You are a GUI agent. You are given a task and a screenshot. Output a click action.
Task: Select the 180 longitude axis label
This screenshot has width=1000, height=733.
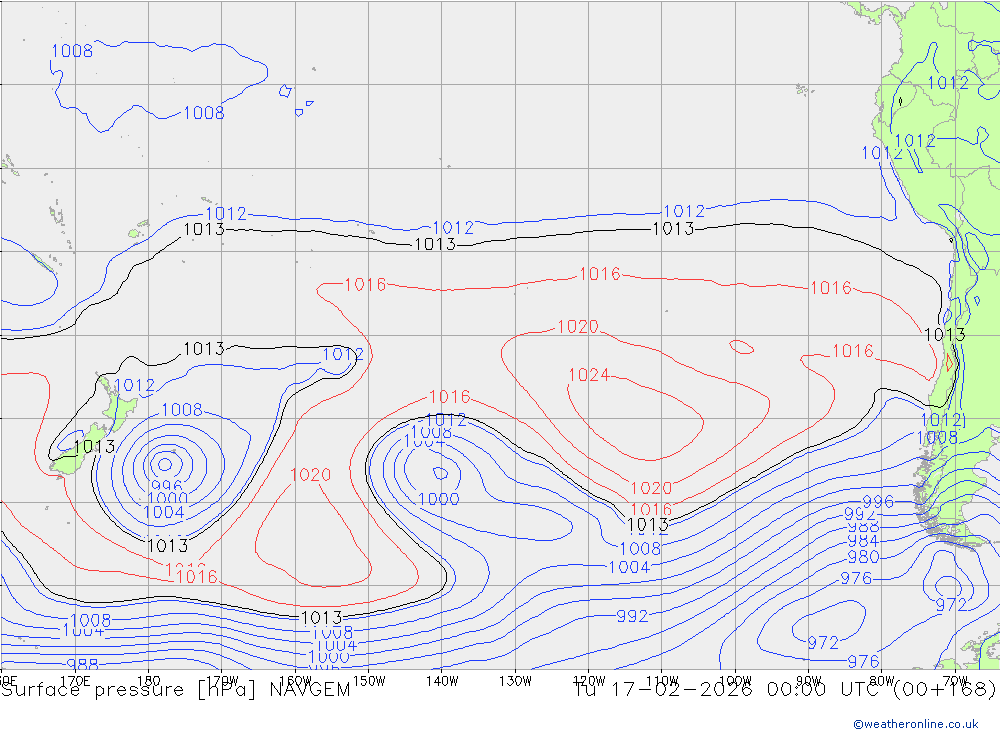(x=149, y=681)
